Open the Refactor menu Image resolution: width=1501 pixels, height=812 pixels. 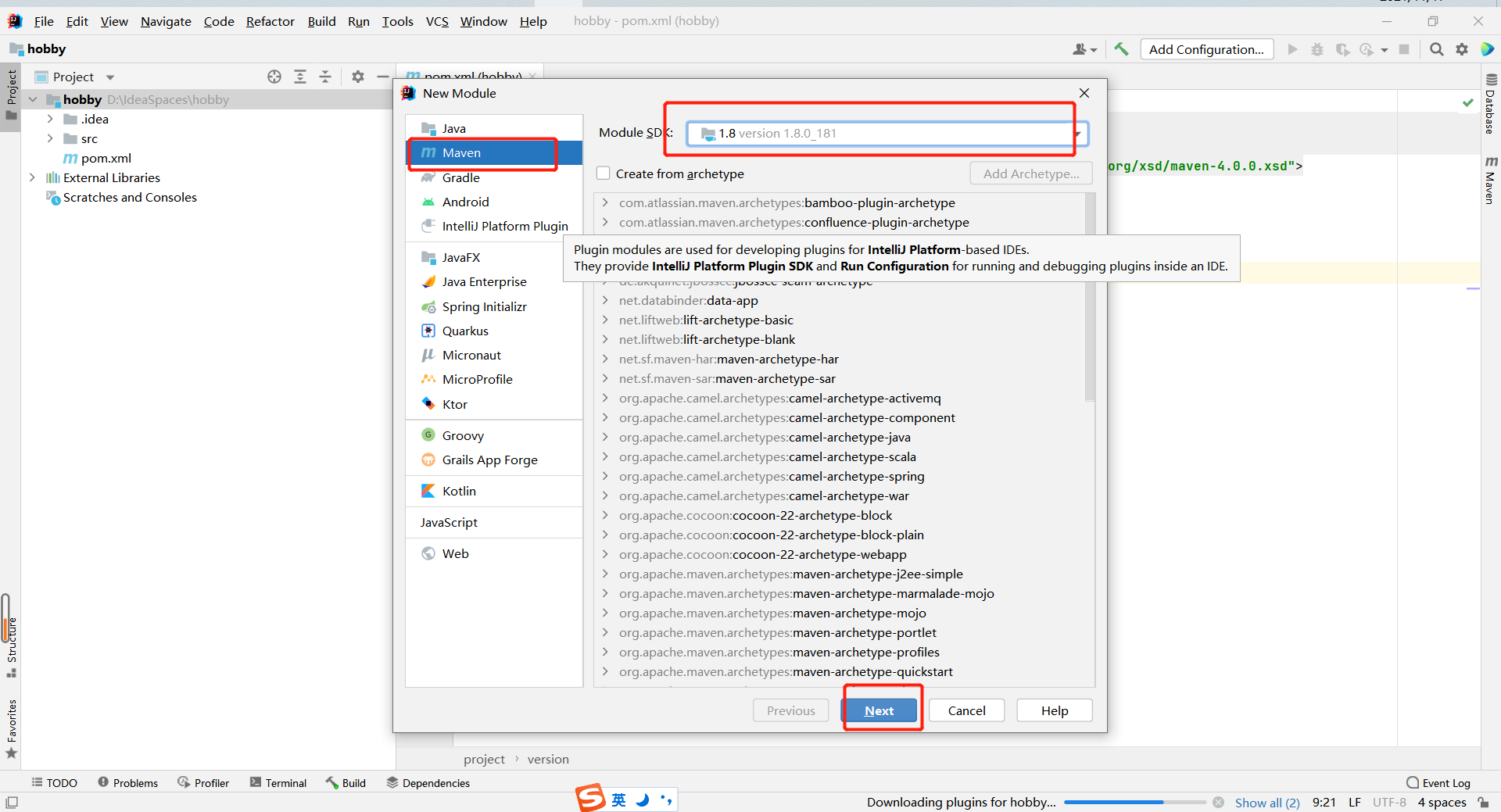click(270, 21)
